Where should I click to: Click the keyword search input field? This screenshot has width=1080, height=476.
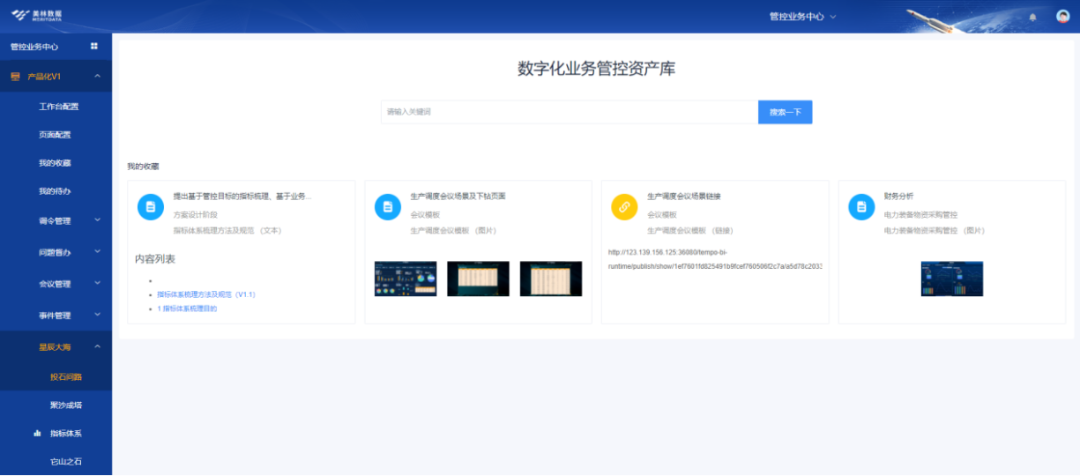[x=568, y=112]
